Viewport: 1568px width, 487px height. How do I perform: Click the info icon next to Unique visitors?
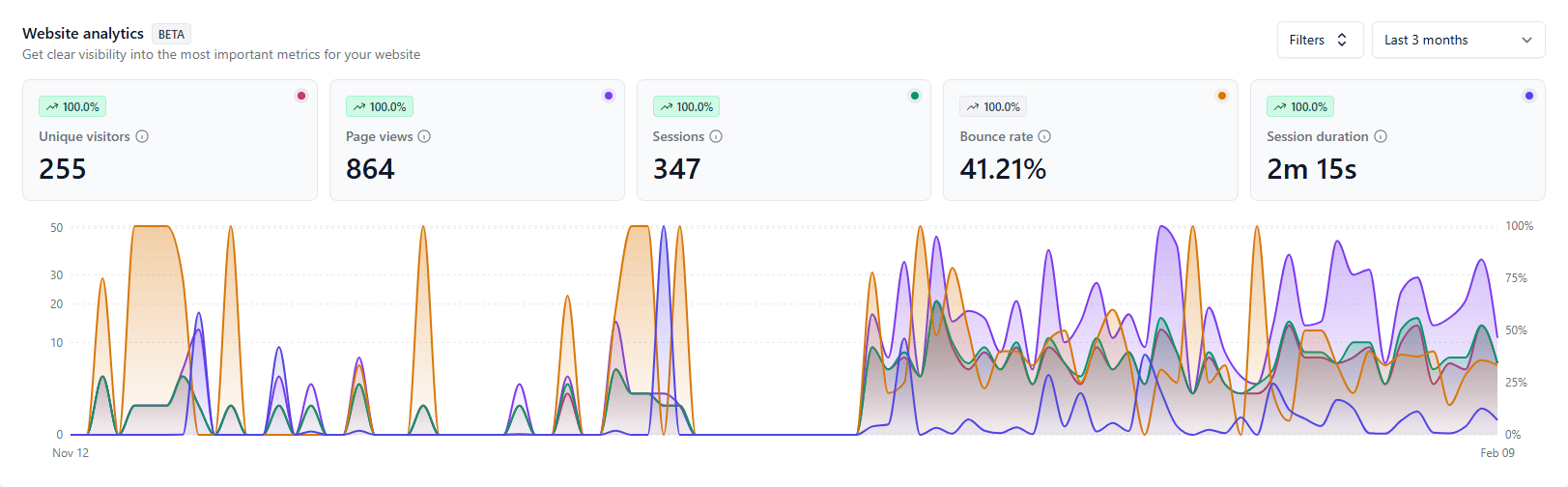142,136
